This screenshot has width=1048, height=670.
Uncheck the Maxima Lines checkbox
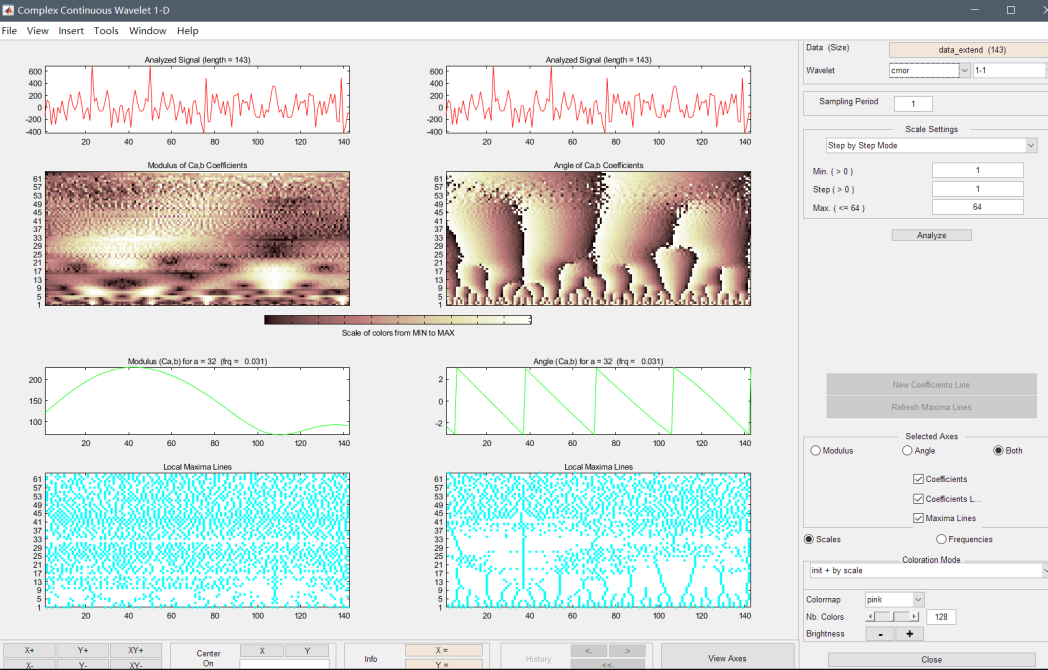(919, 518)
